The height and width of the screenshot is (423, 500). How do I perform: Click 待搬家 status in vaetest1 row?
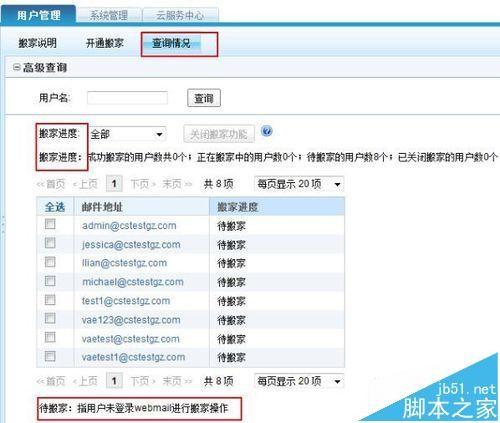[231, 358]
